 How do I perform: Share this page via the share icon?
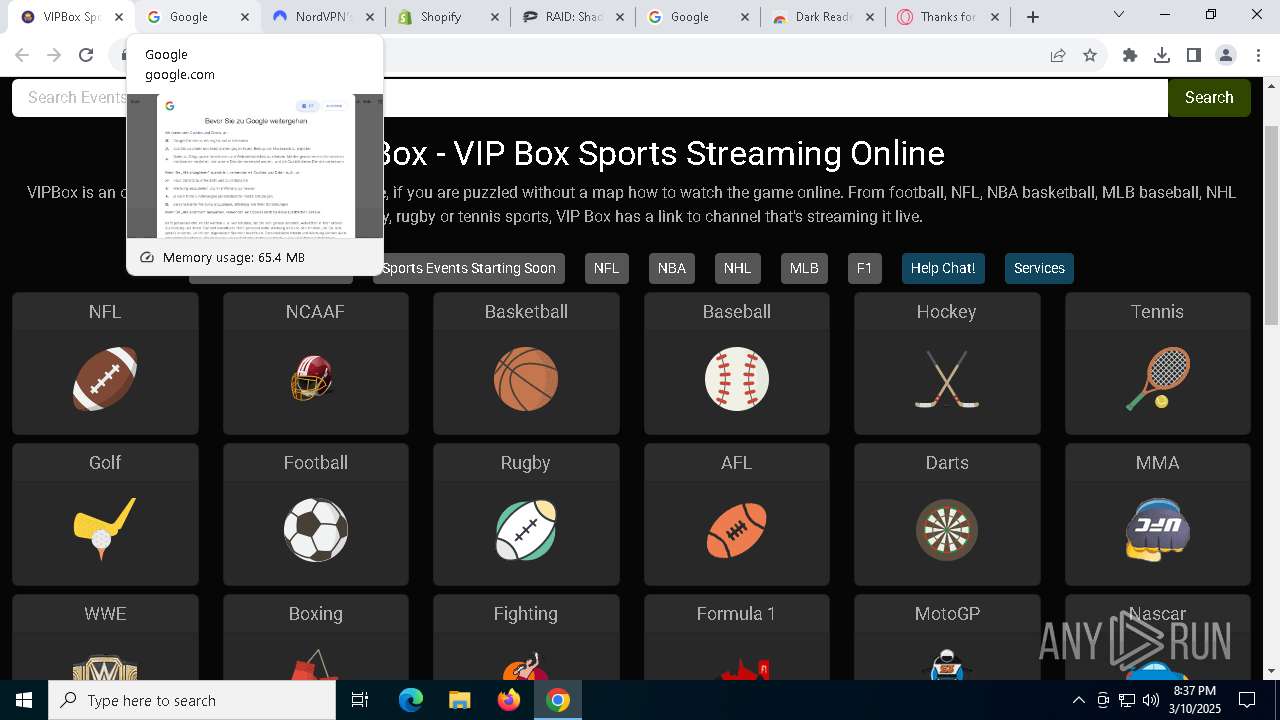tap(1058, 55)
